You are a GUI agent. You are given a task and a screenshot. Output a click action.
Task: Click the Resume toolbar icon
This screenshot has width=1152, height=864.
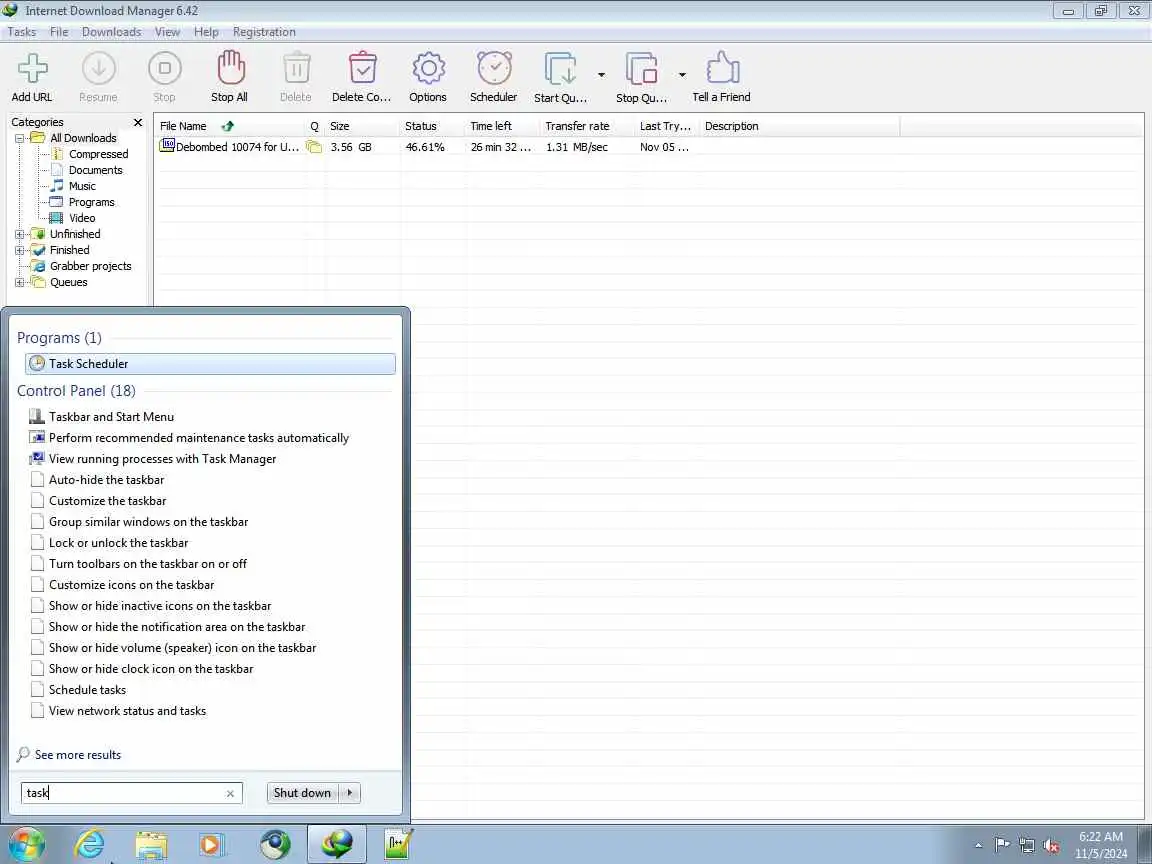click(98, 69)
